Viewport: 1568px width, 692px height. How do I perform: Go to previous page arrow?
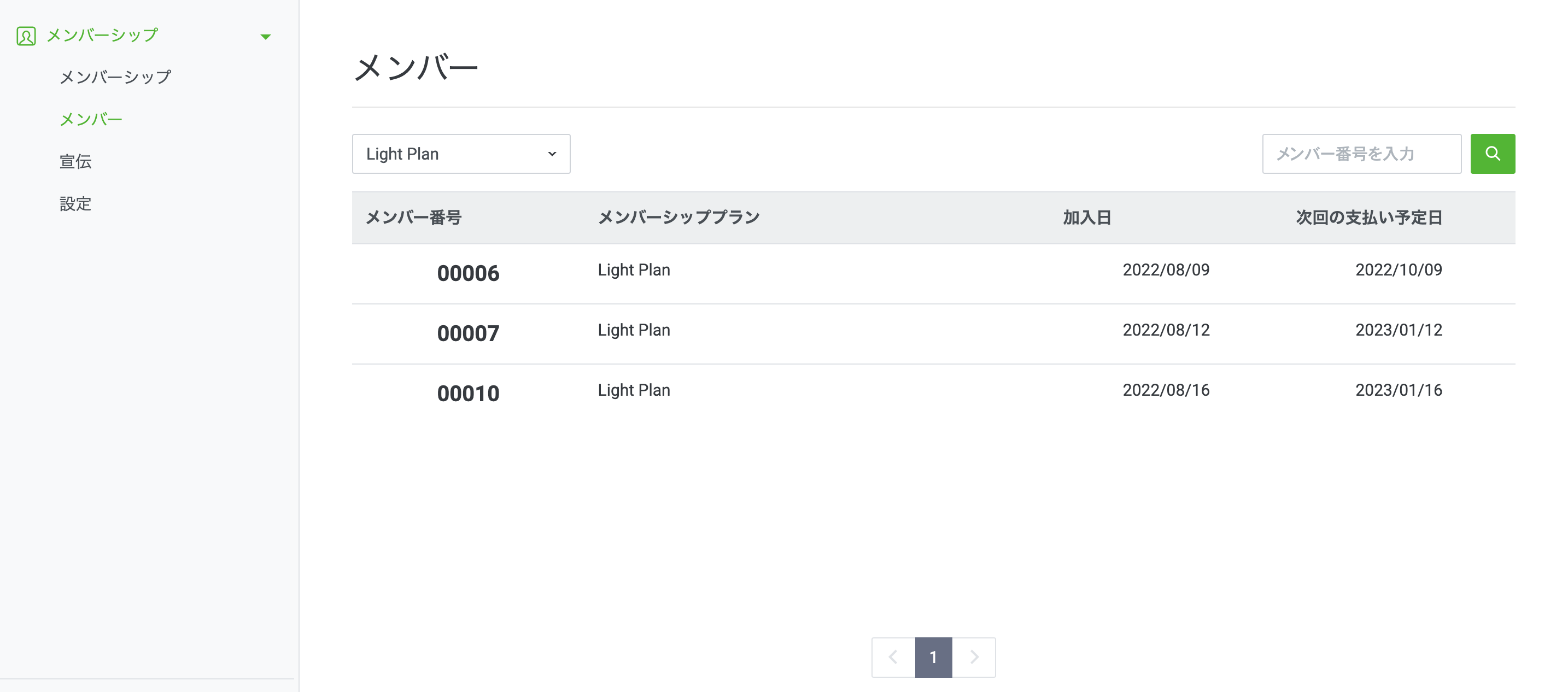893,658
